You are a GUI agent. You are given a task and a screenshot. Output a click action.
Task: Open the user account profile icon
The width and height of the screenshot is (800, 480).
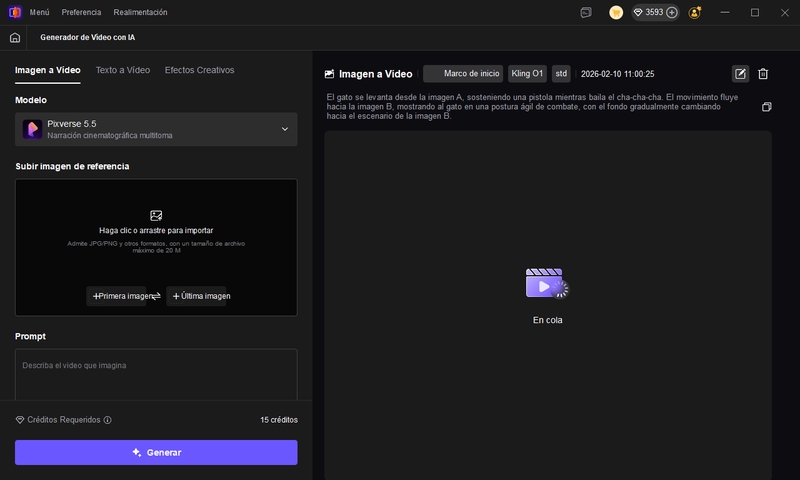coord(695,12)
